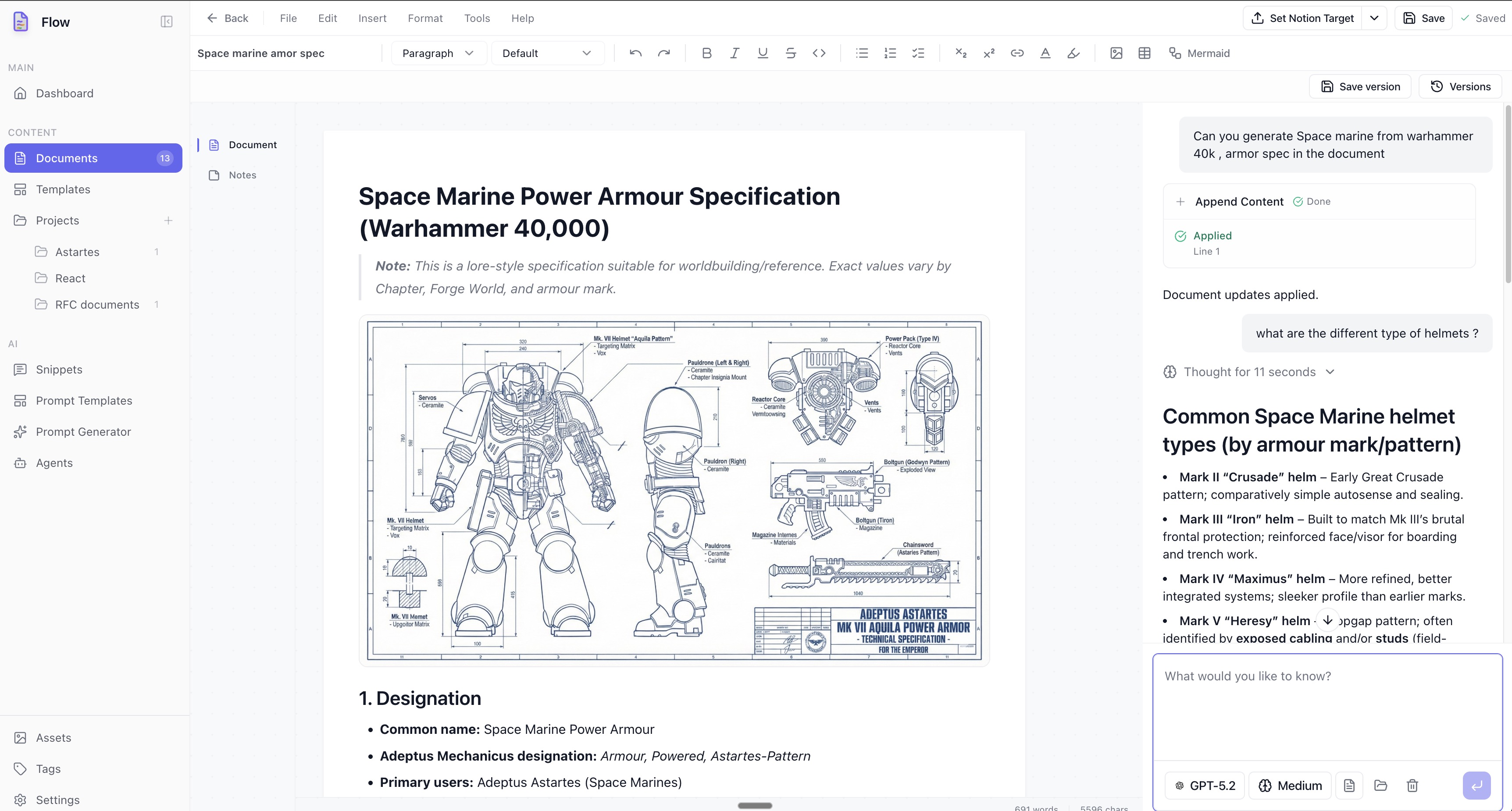Focus the chat question input field
This screenshot has width=1512, height=811.
click(1328, 707)
